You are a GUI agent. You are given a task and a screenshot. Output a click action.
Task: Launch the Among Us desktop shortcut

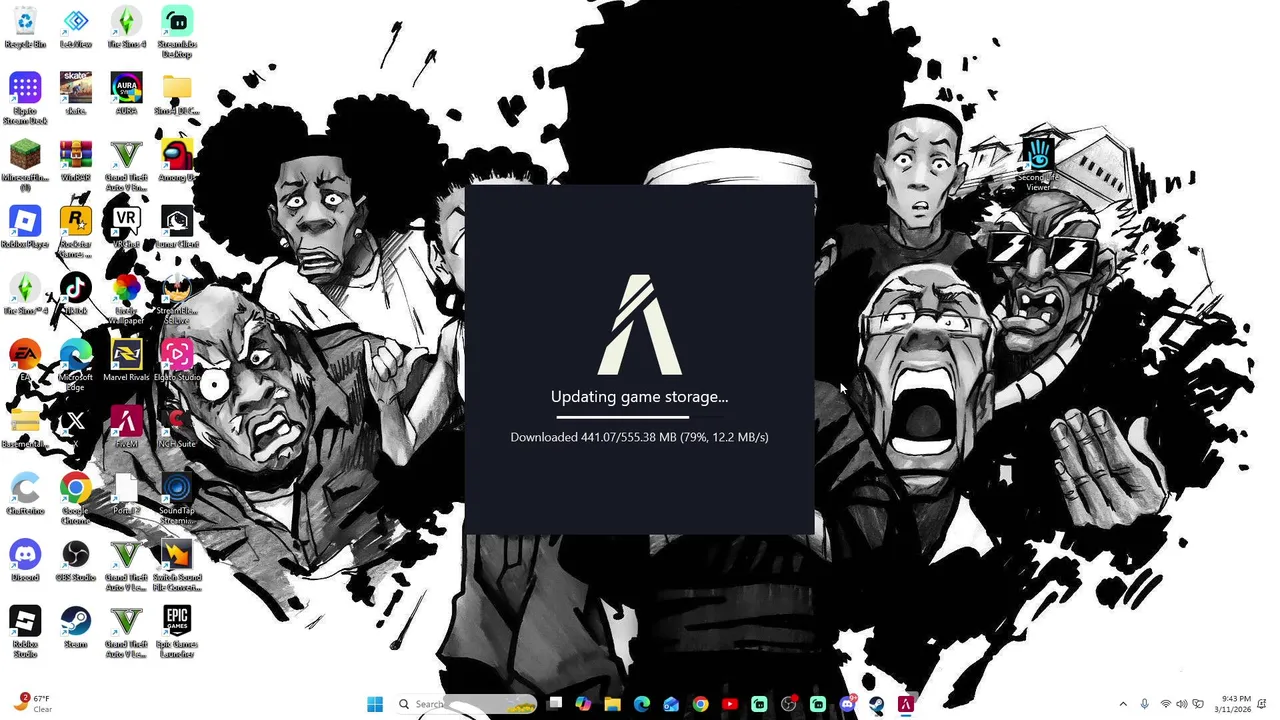(177, 160)
